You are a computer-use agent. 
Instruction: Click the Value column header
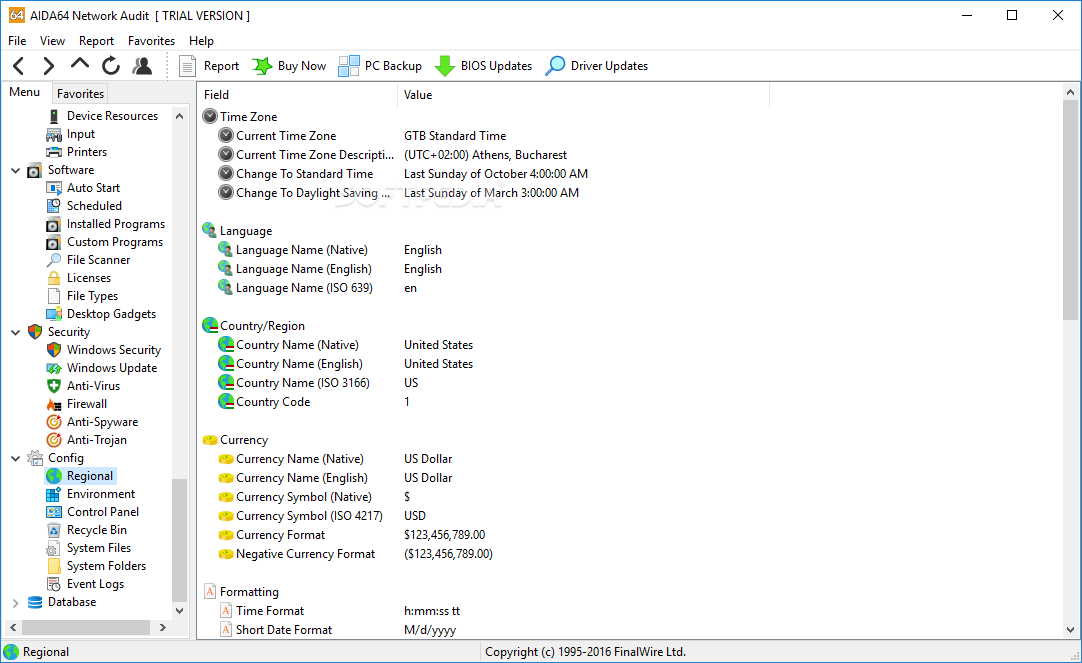click(583, 95)
